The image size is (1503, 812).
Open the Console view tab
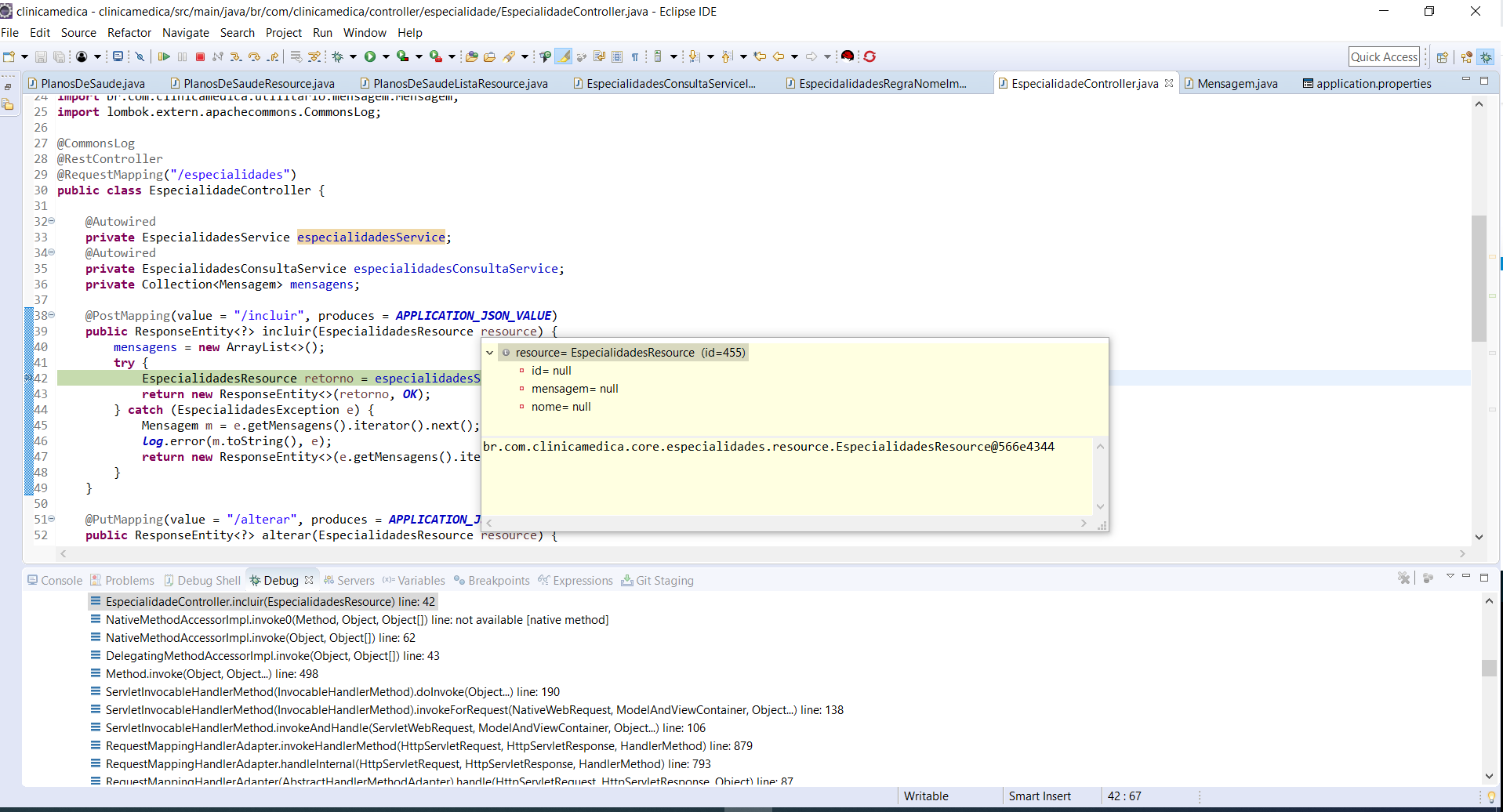coord(55,581)
